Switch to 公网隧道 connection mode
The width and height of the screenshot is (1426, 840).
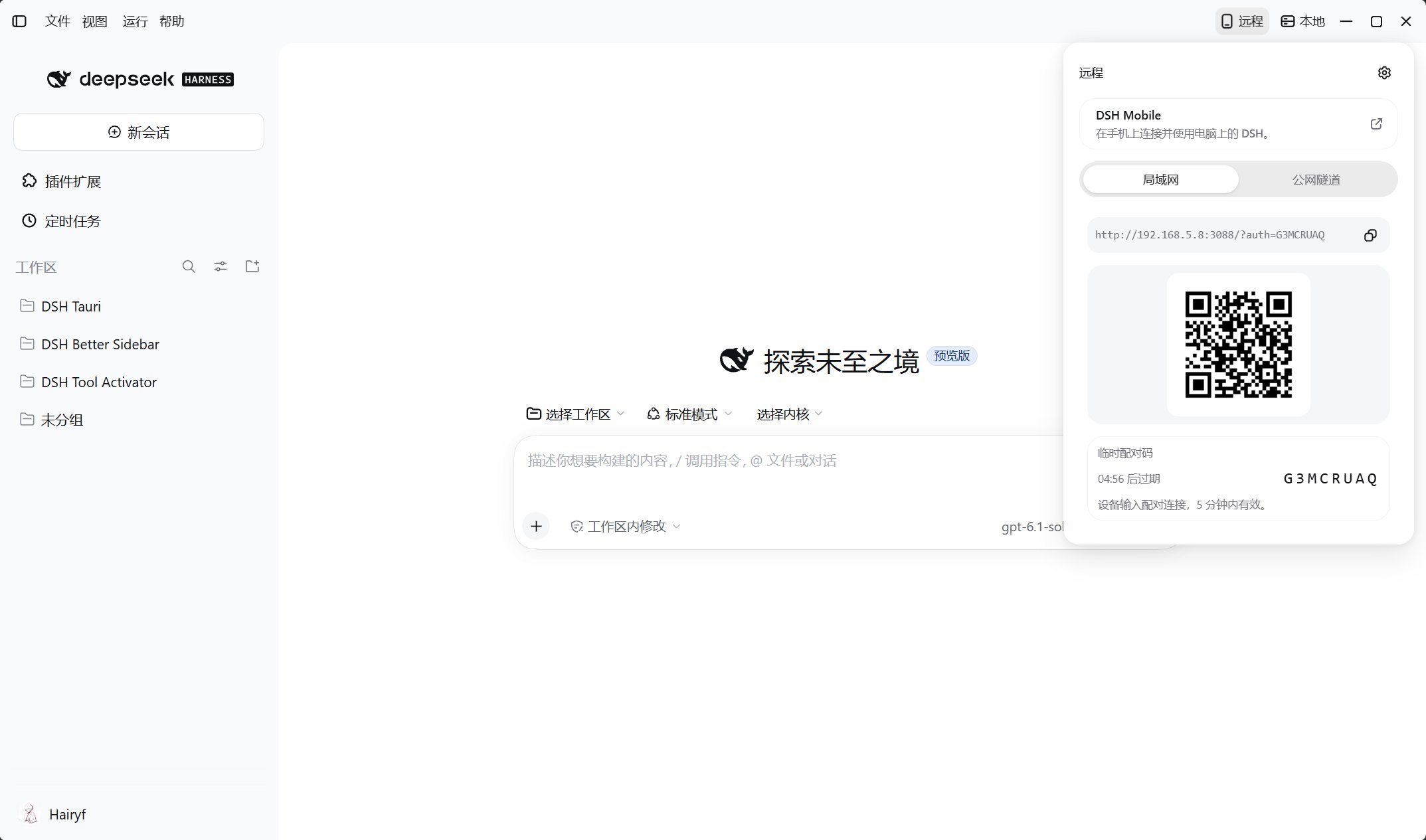pyautogui.click(x=1316, y=180)
